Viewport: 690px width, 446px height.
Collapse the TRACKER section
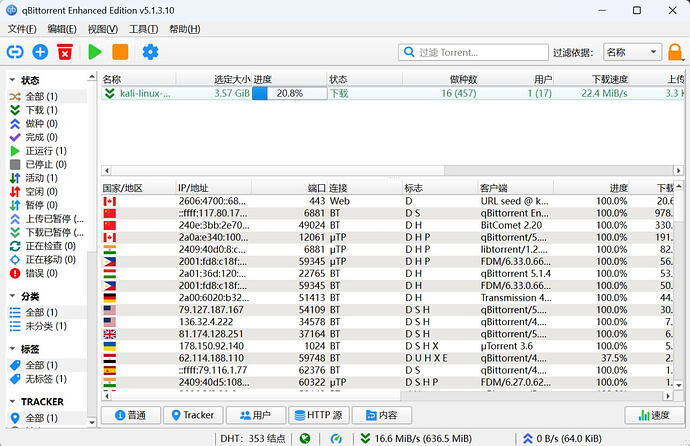[x=12, y=402]
